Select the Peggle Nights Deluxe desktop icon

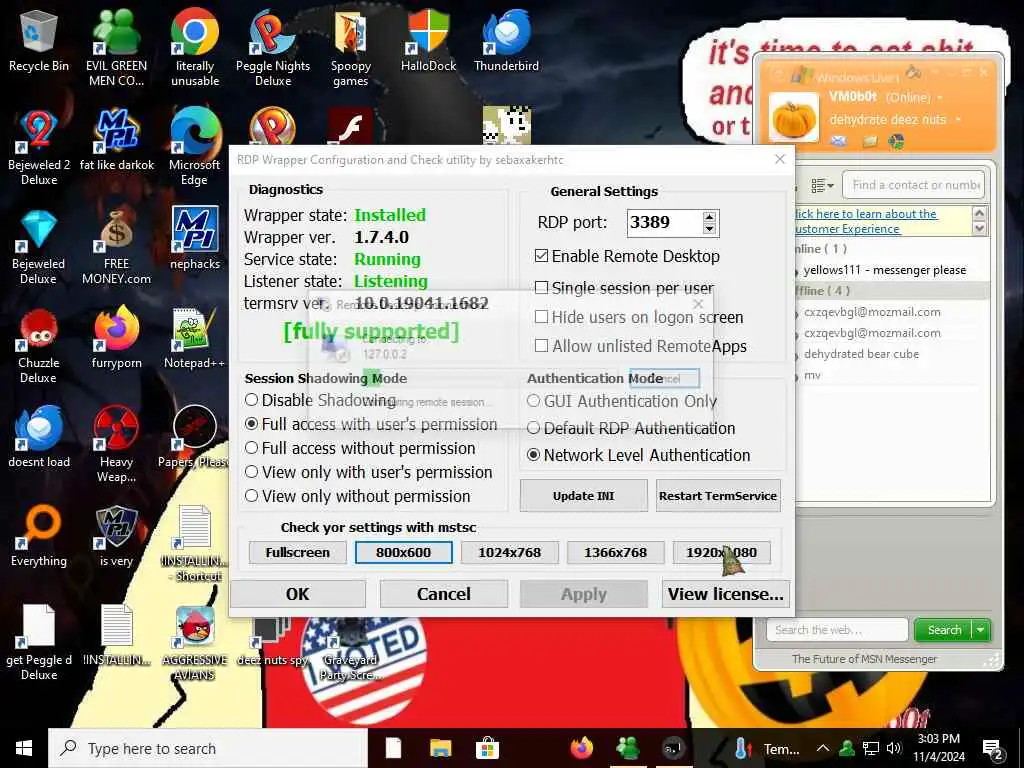point(273,48)
